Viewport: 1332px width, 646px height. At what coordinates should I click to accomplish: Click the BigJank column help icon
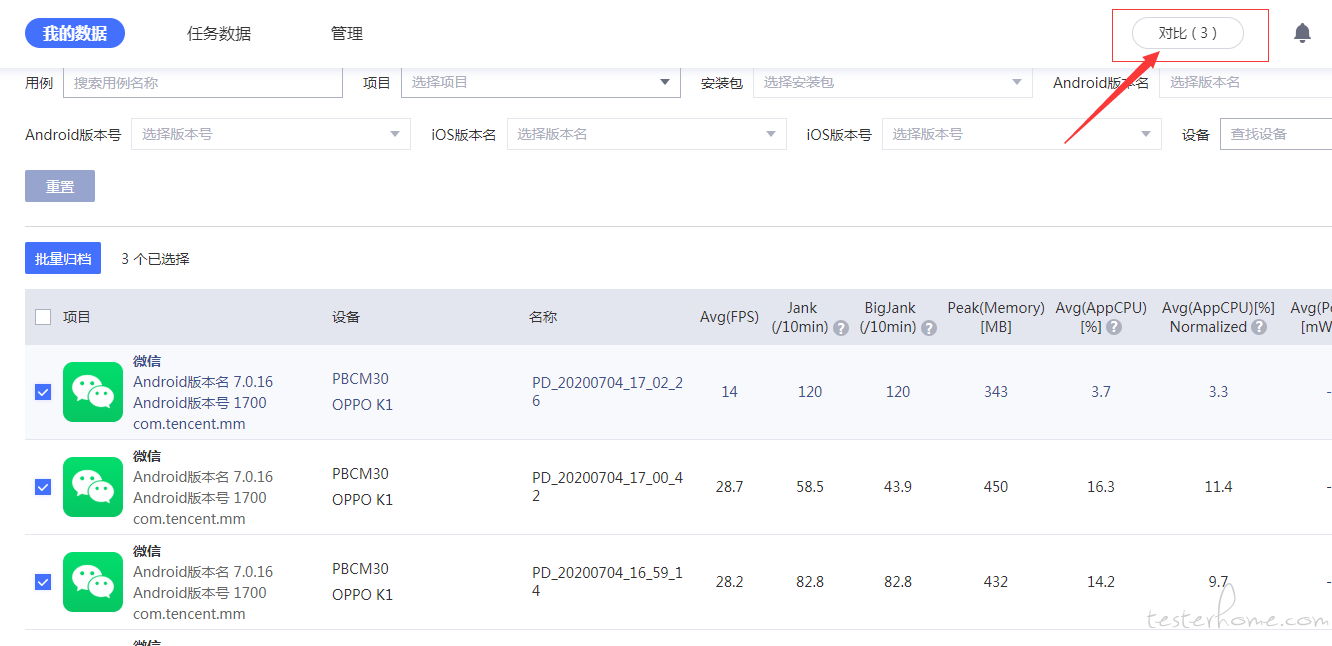click(929, 328)
